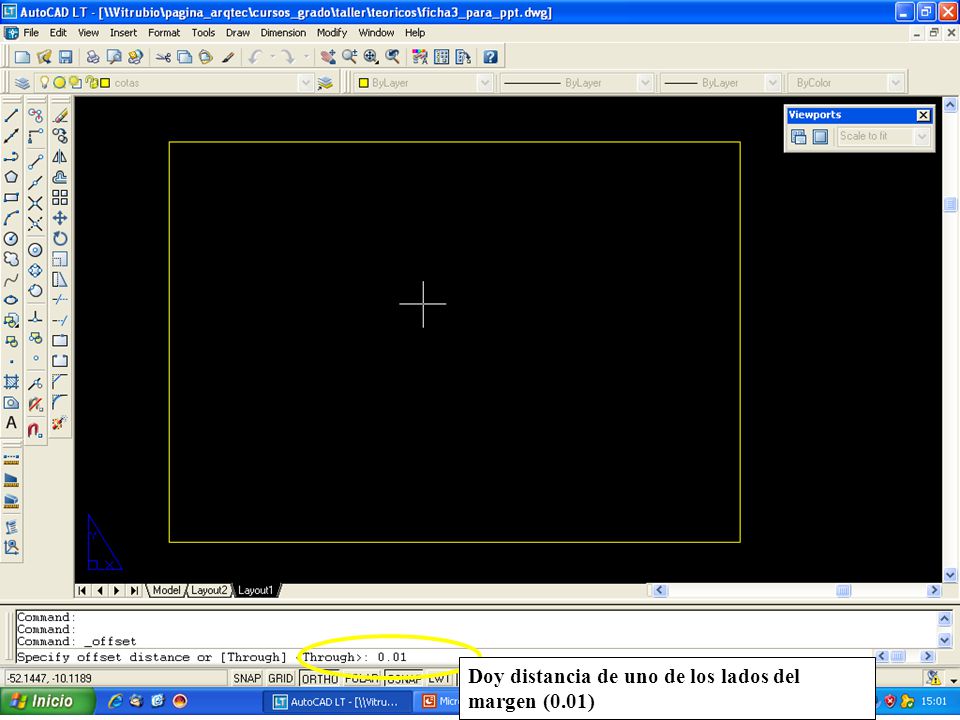Select the Array modify tool
This screenshot has height=720, width=960.
coord(60,197)
